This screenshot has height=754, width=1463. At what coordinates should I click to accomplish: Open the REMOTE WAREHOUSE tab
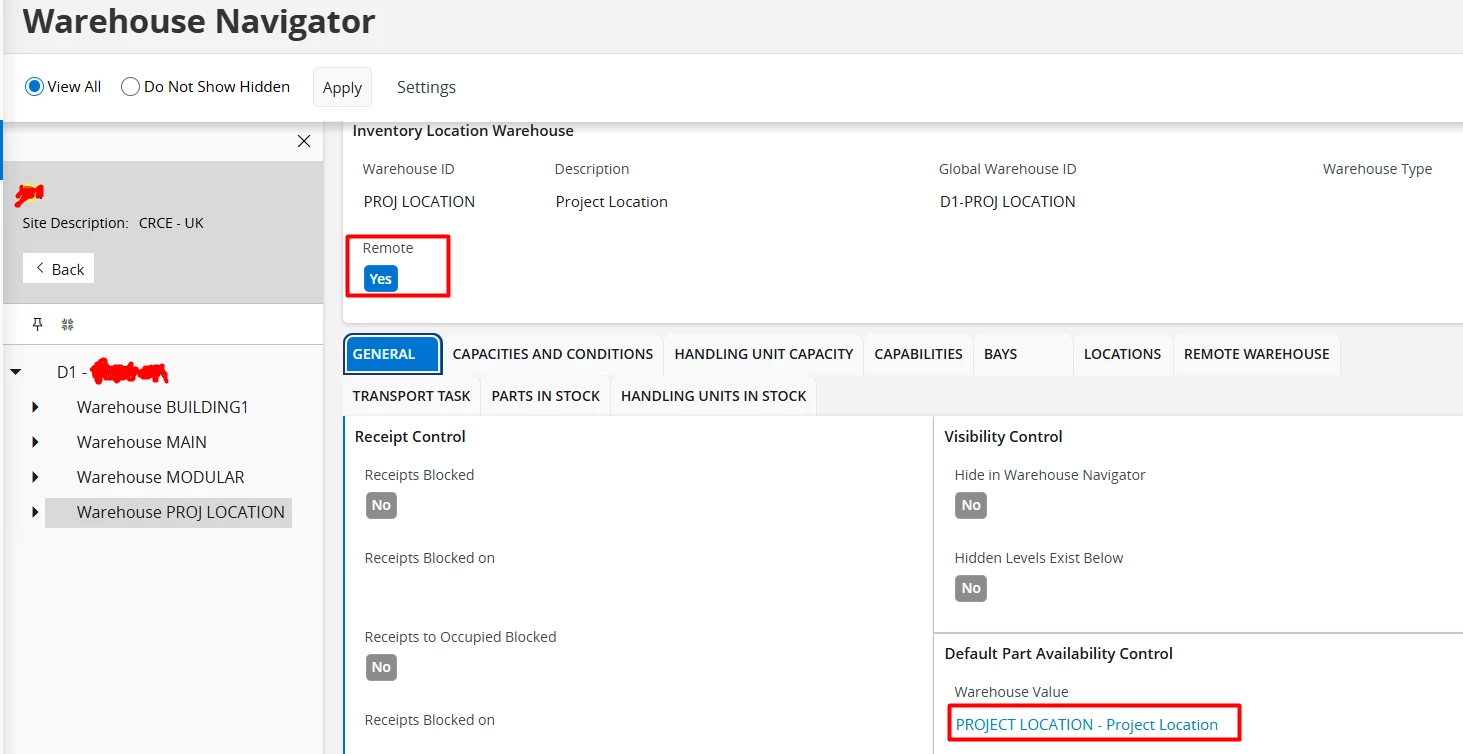click(1257, 354)
